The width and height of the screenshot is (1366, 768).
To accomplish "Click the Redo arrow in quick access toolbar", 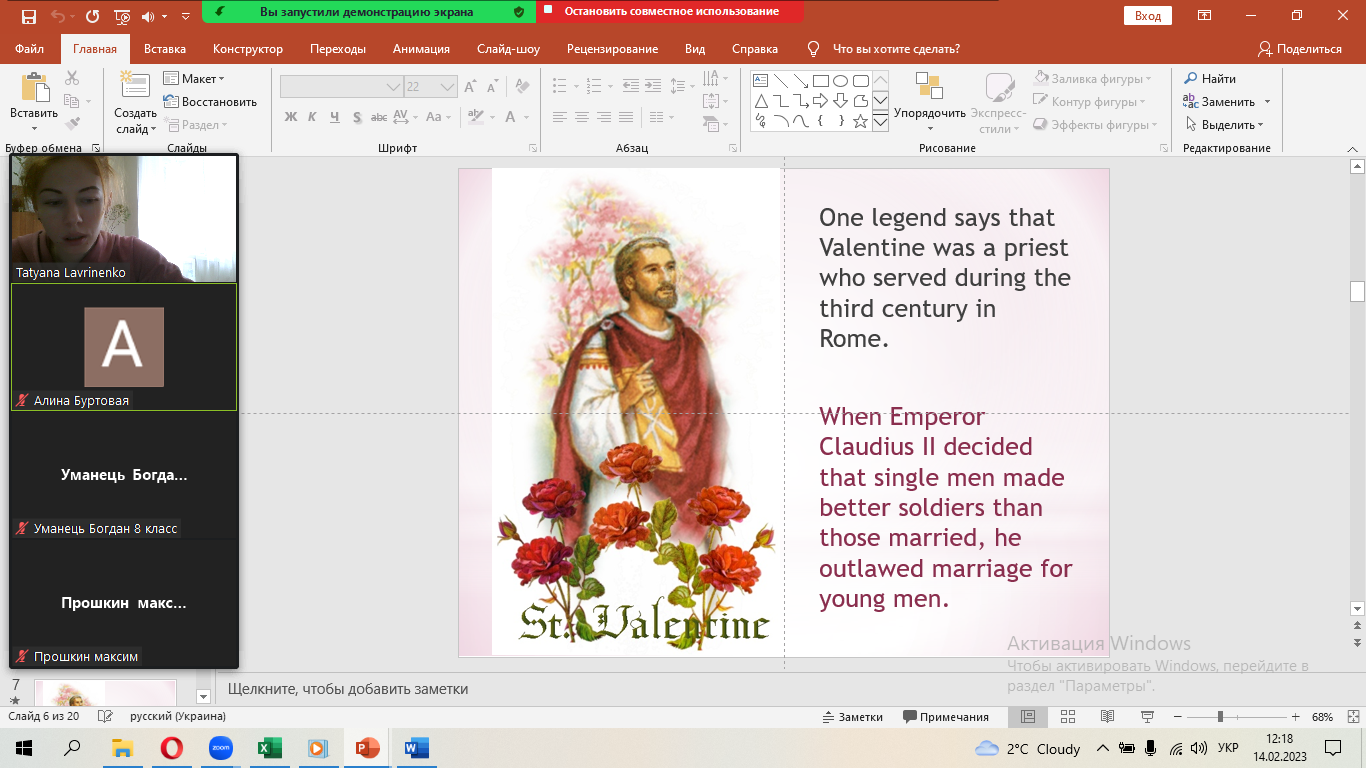I will tap(92, 16).
